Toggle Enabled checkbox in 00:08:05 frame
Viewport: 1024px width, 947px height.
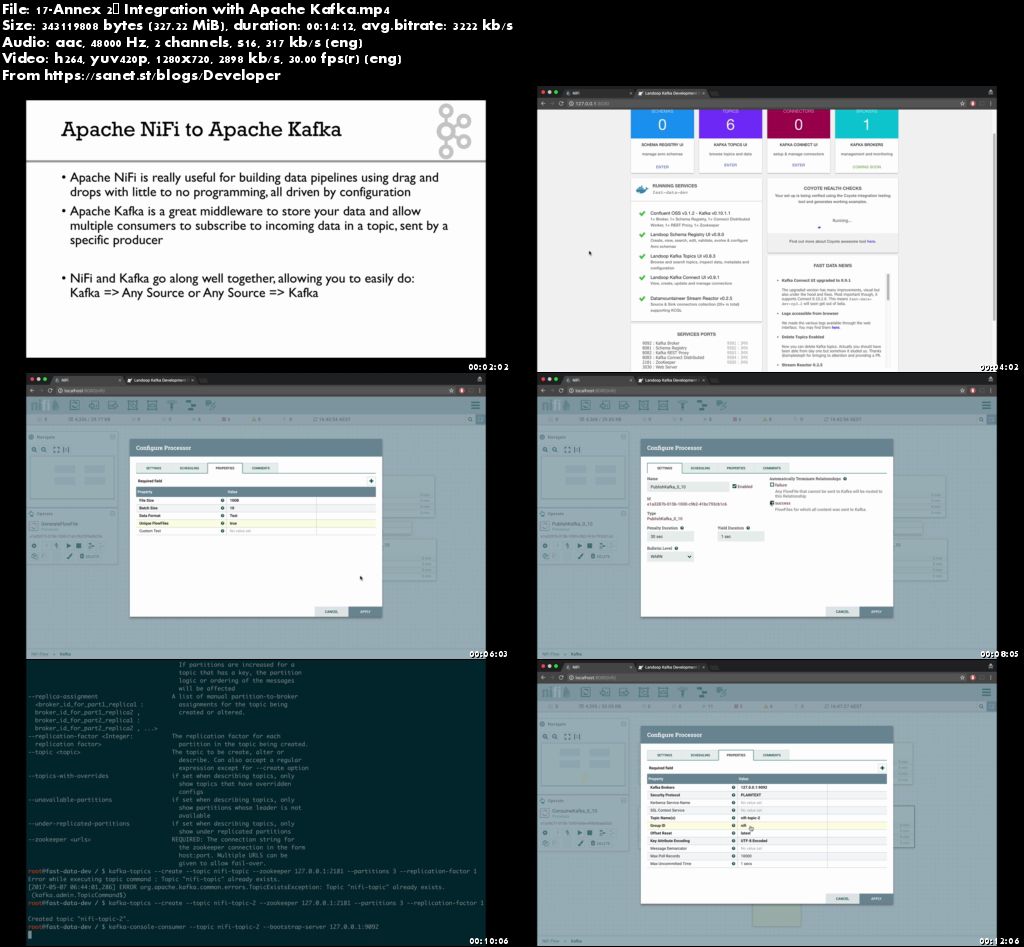click(735, 487)
